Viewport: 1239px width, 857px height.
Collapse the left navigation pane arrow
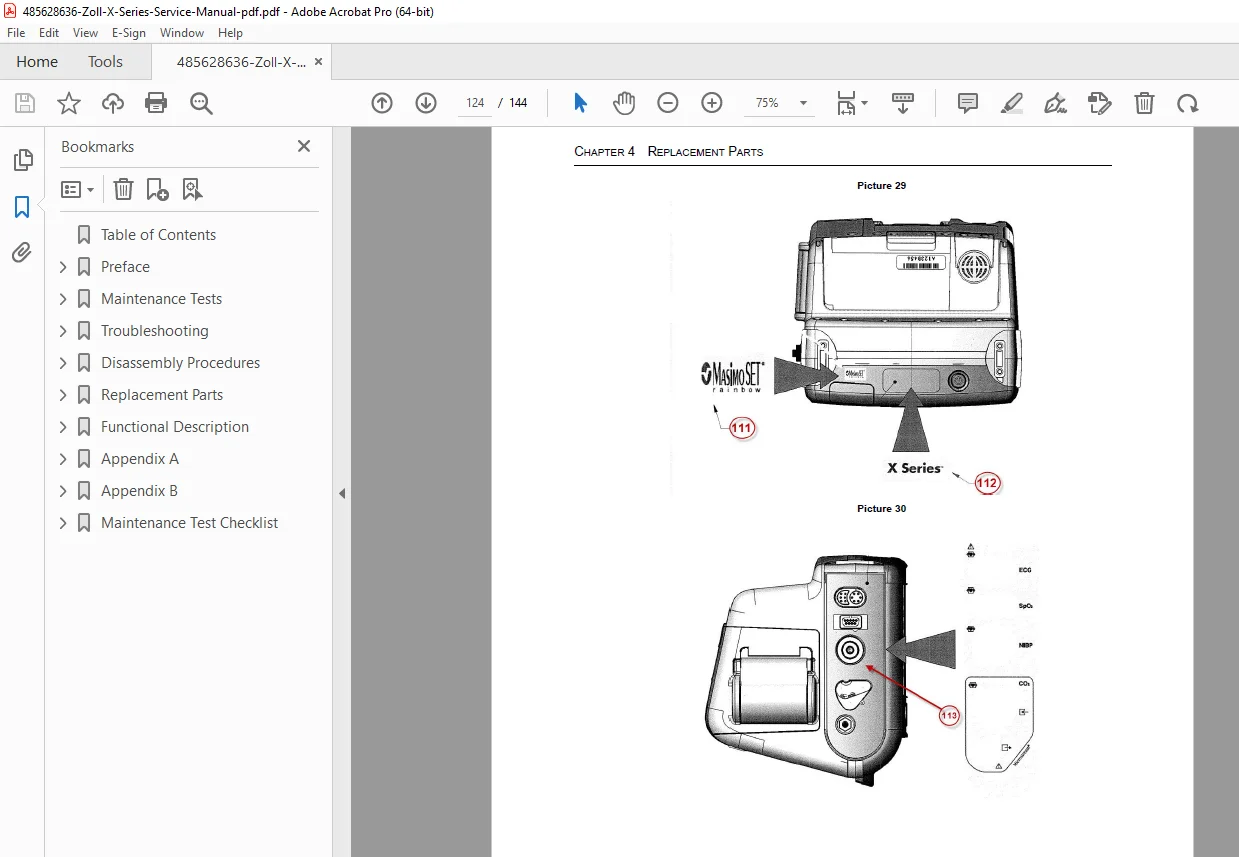pyautogui.click(x=342, y=493)
